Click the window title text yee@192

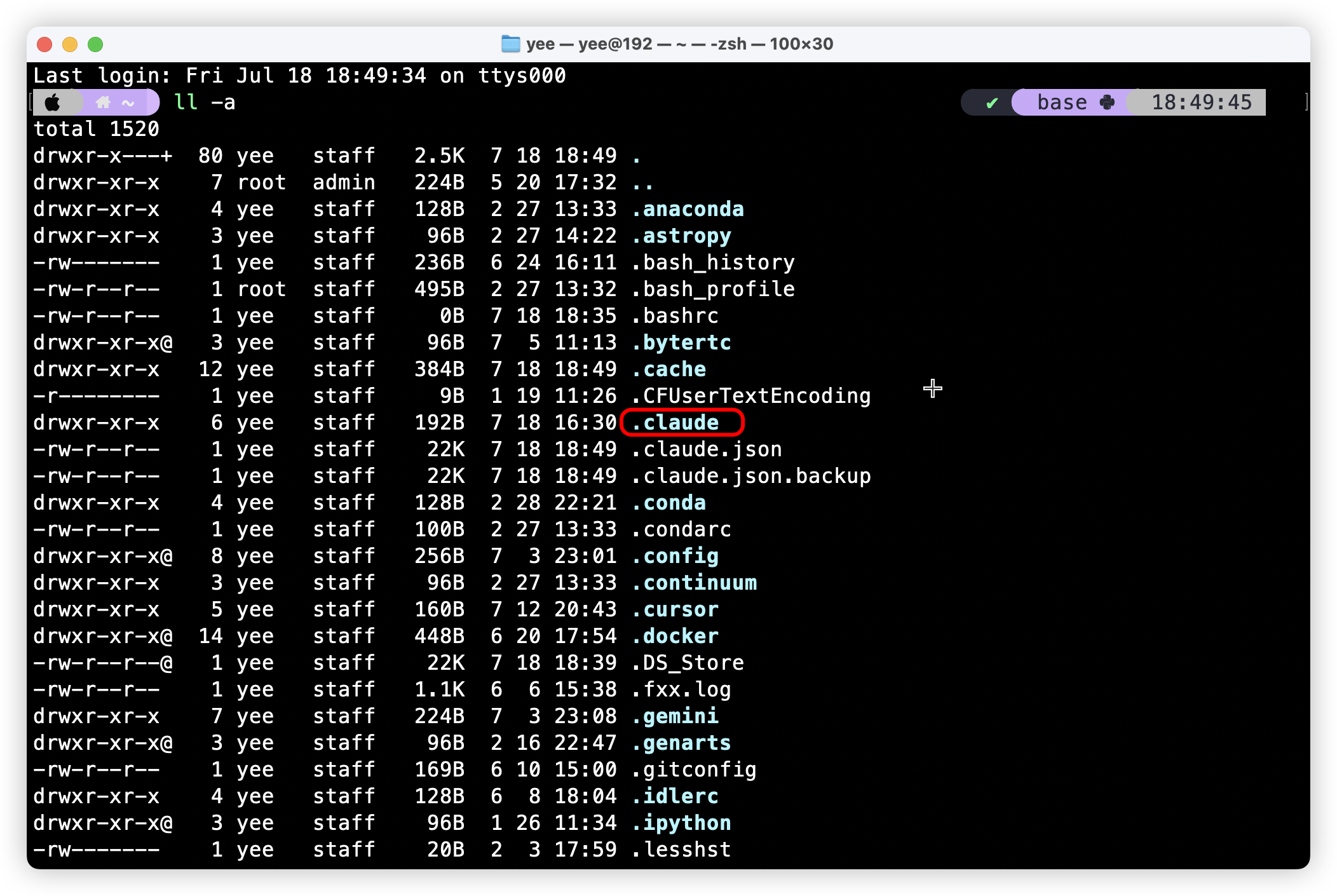click(615, 44)
